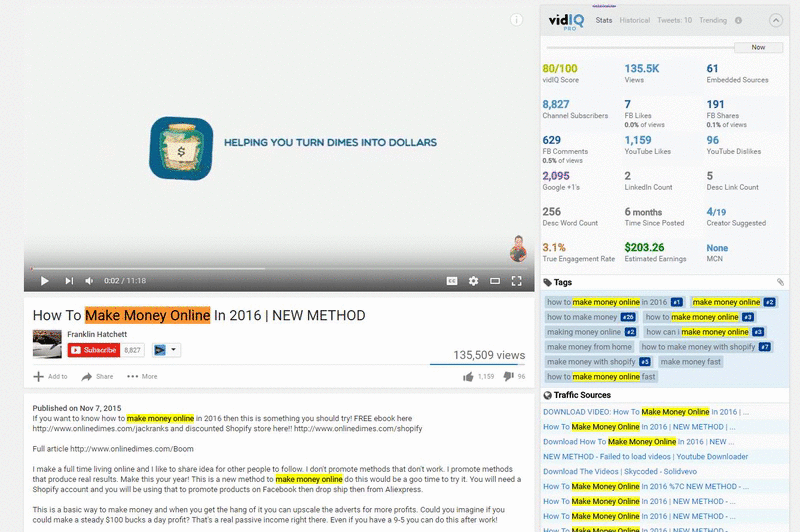Image resolution: width=800 pixels, height=532 pixels.
Task: Seek on the video progress bar
Action: (x=279, y=268)
